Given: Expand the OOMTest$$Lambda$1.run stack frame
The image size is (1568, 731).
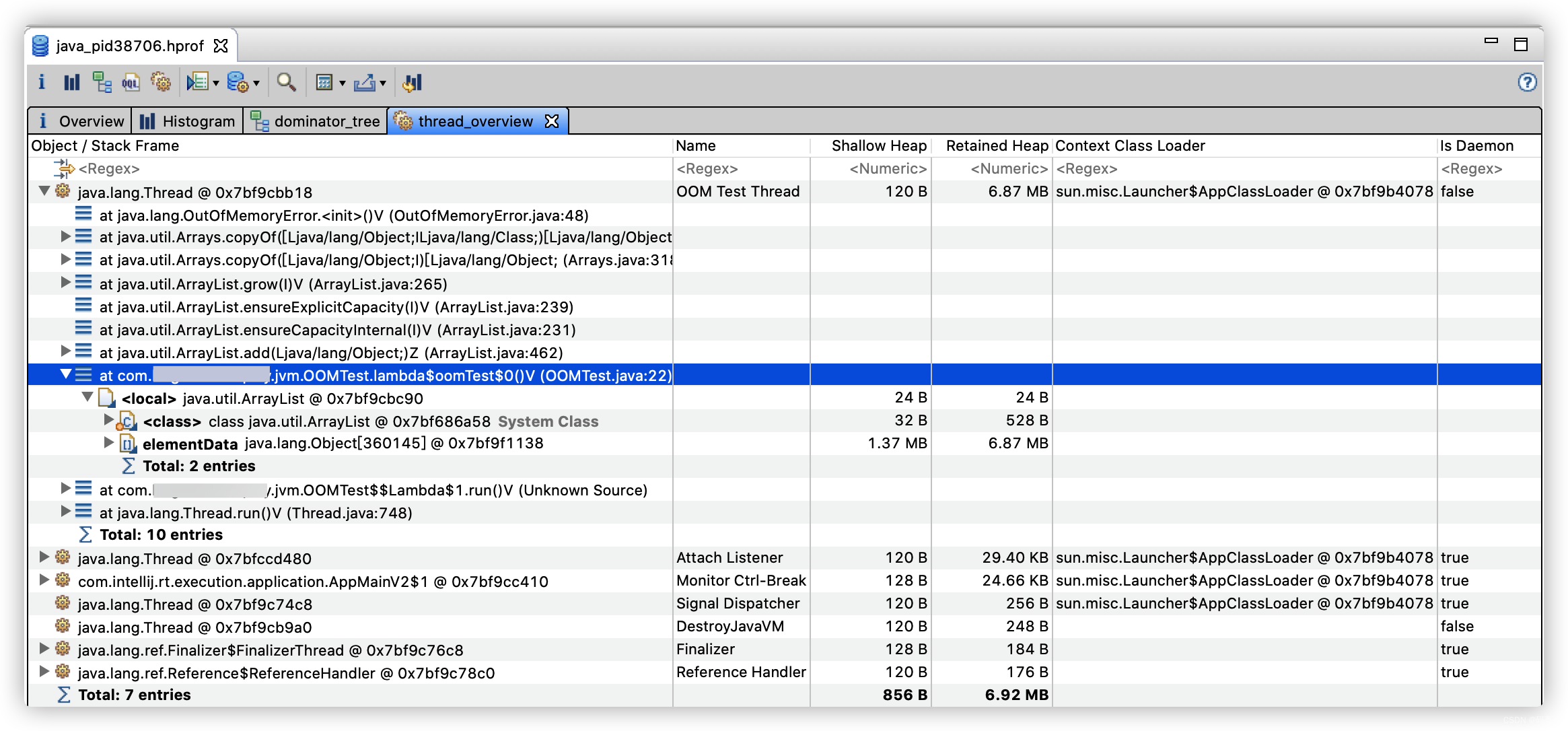Looking at the screenshot, I should (x=65, y=488).
